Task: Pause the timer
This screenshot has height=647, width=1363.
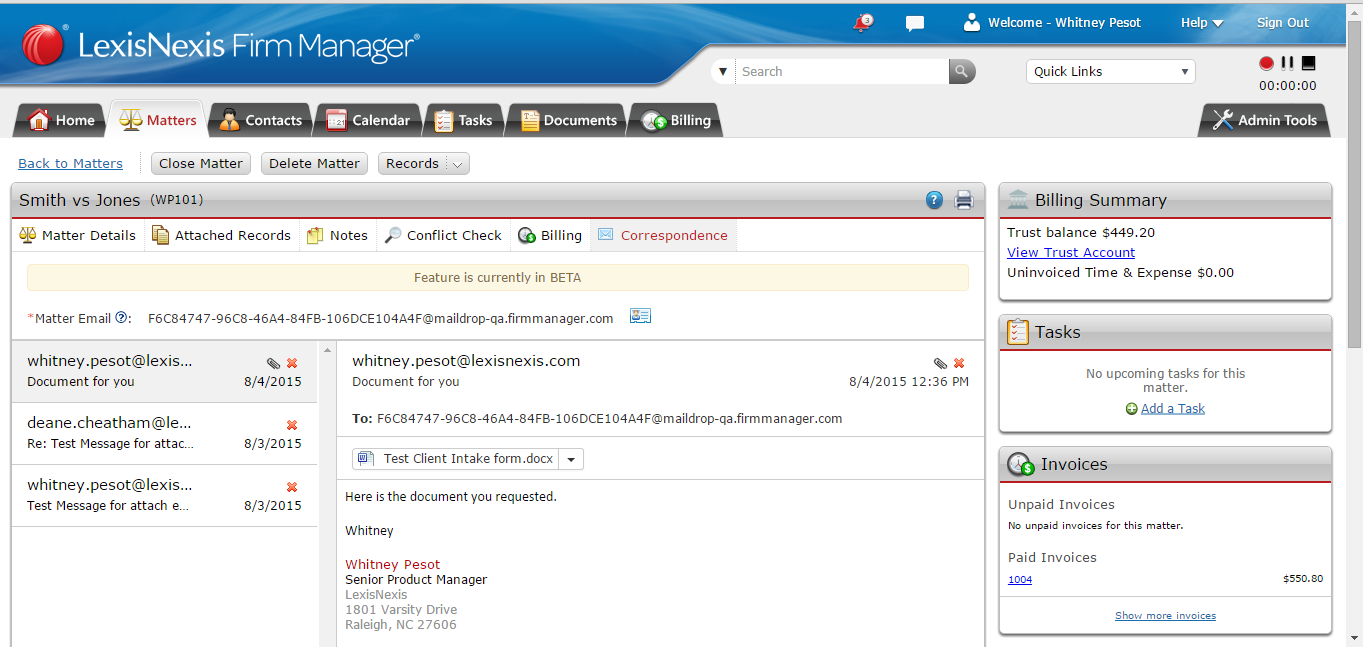Action: point(1288,63)
